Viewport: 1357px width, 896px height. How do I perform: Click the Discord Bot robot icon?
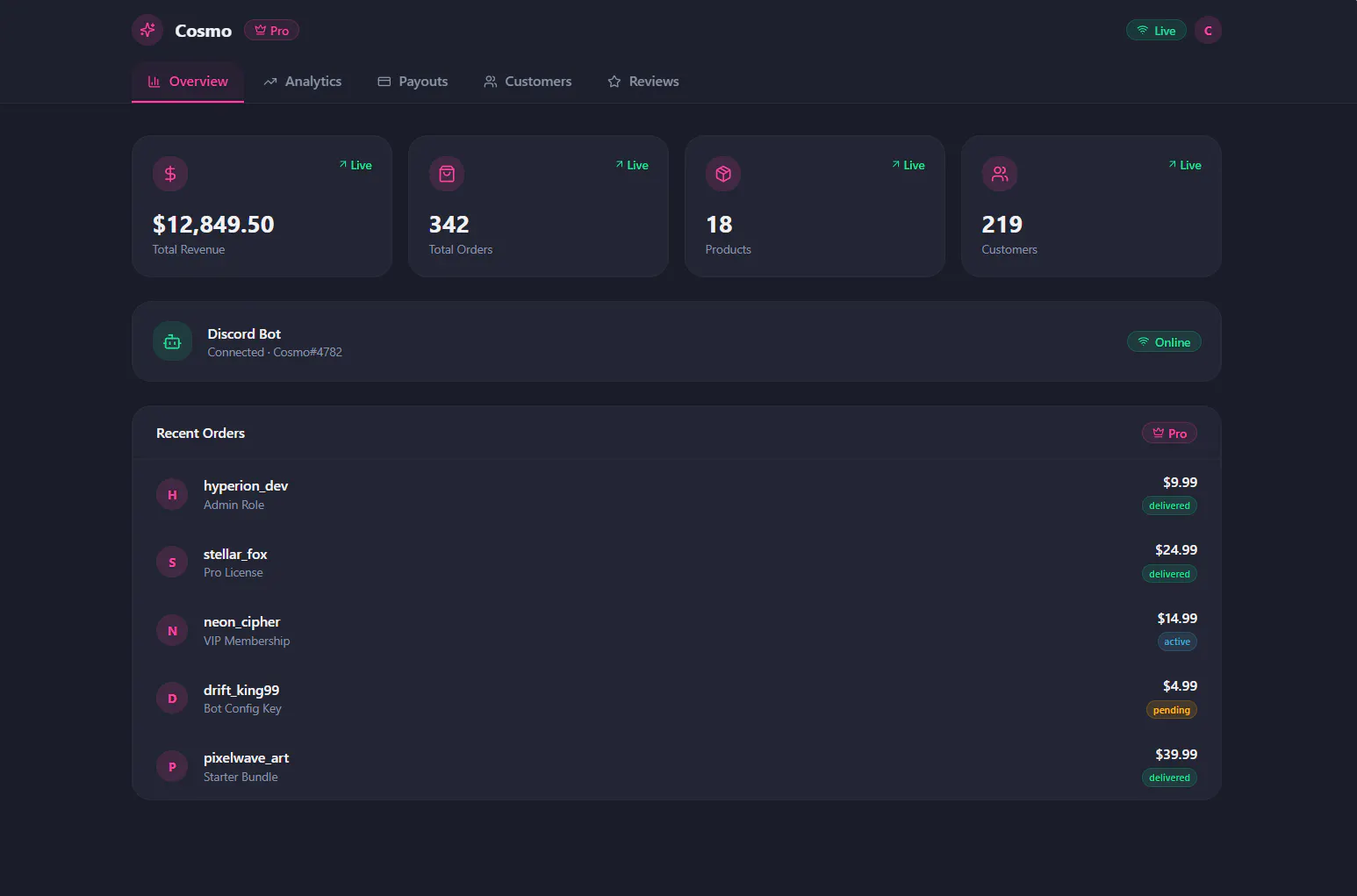coord(172,342)
